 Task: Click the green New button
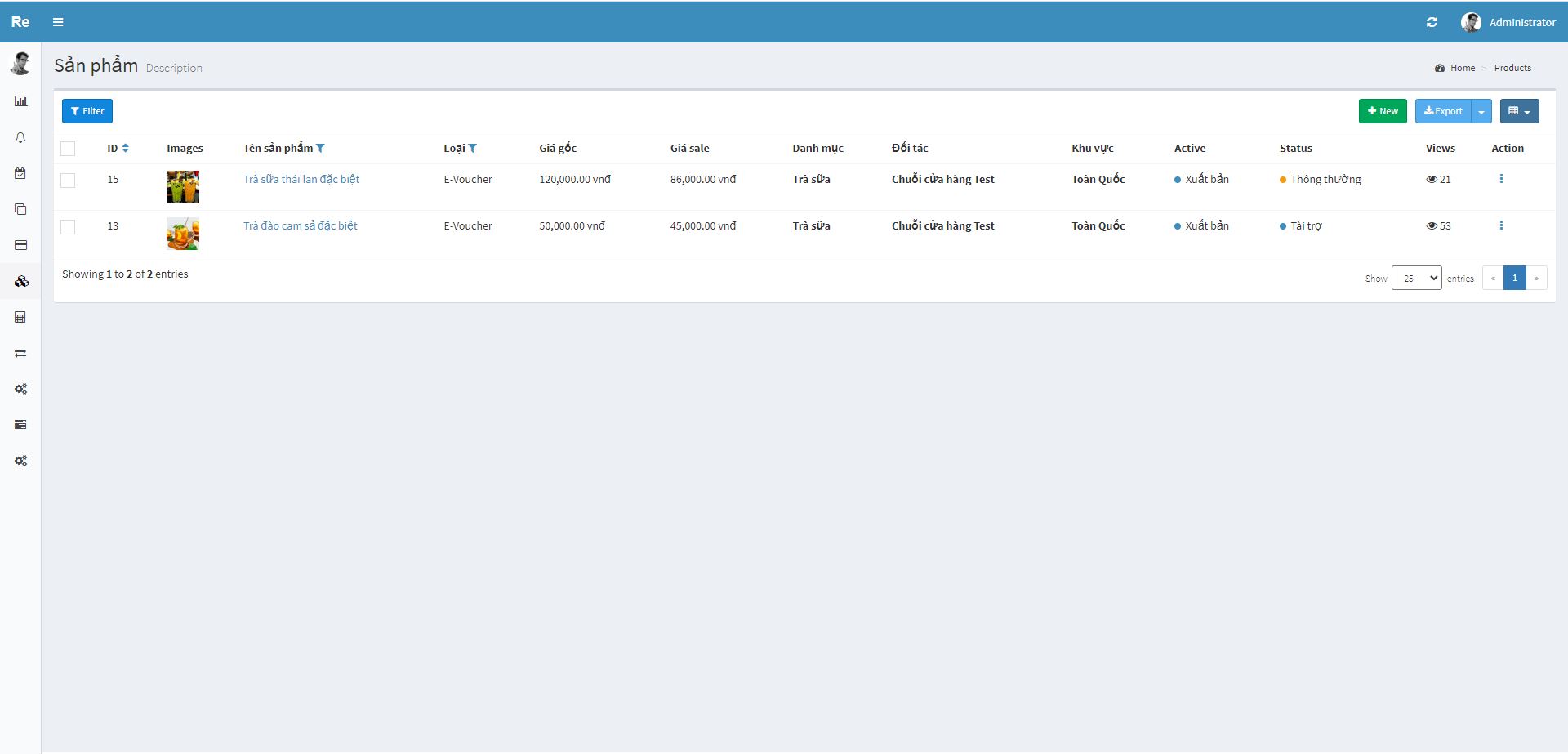[x=1383, y=111]
